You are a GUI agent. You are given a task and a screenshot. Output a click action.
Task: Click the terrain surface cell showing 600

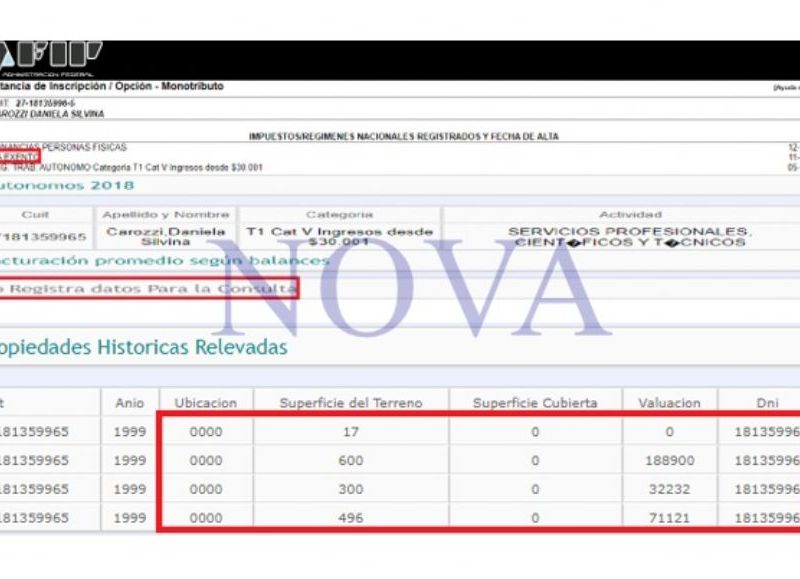click(350, 461)
